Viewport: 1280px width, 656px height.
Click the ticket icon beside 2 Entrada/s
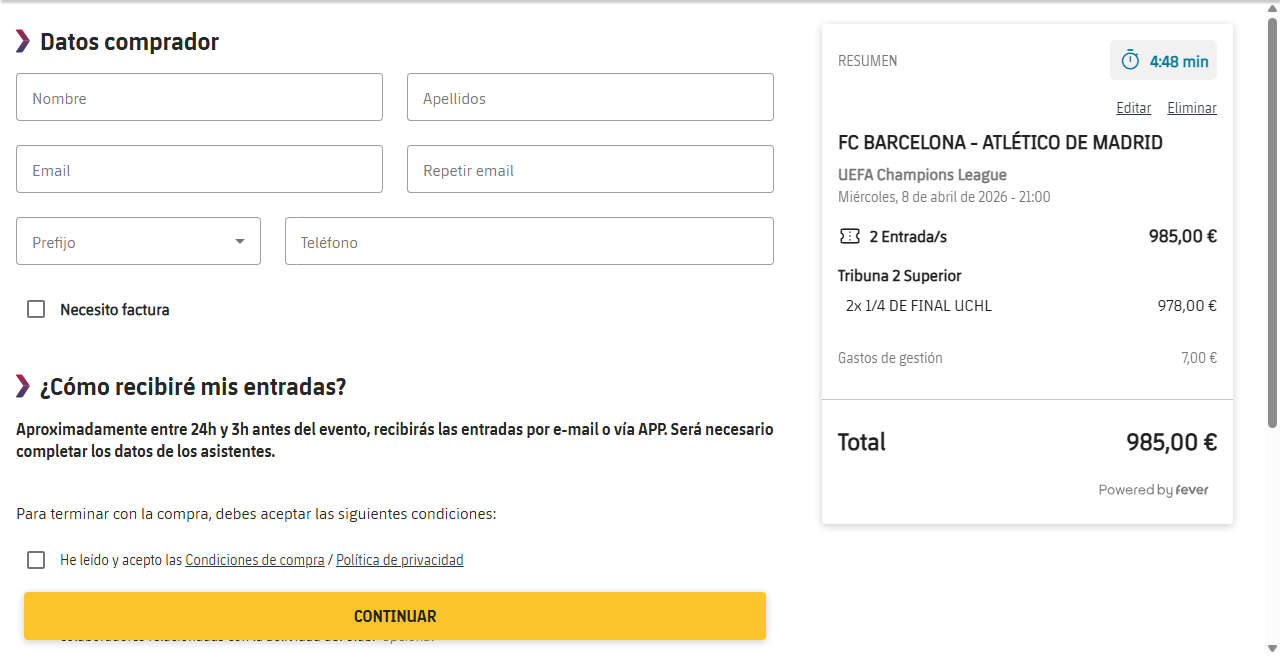coord(849,237)
